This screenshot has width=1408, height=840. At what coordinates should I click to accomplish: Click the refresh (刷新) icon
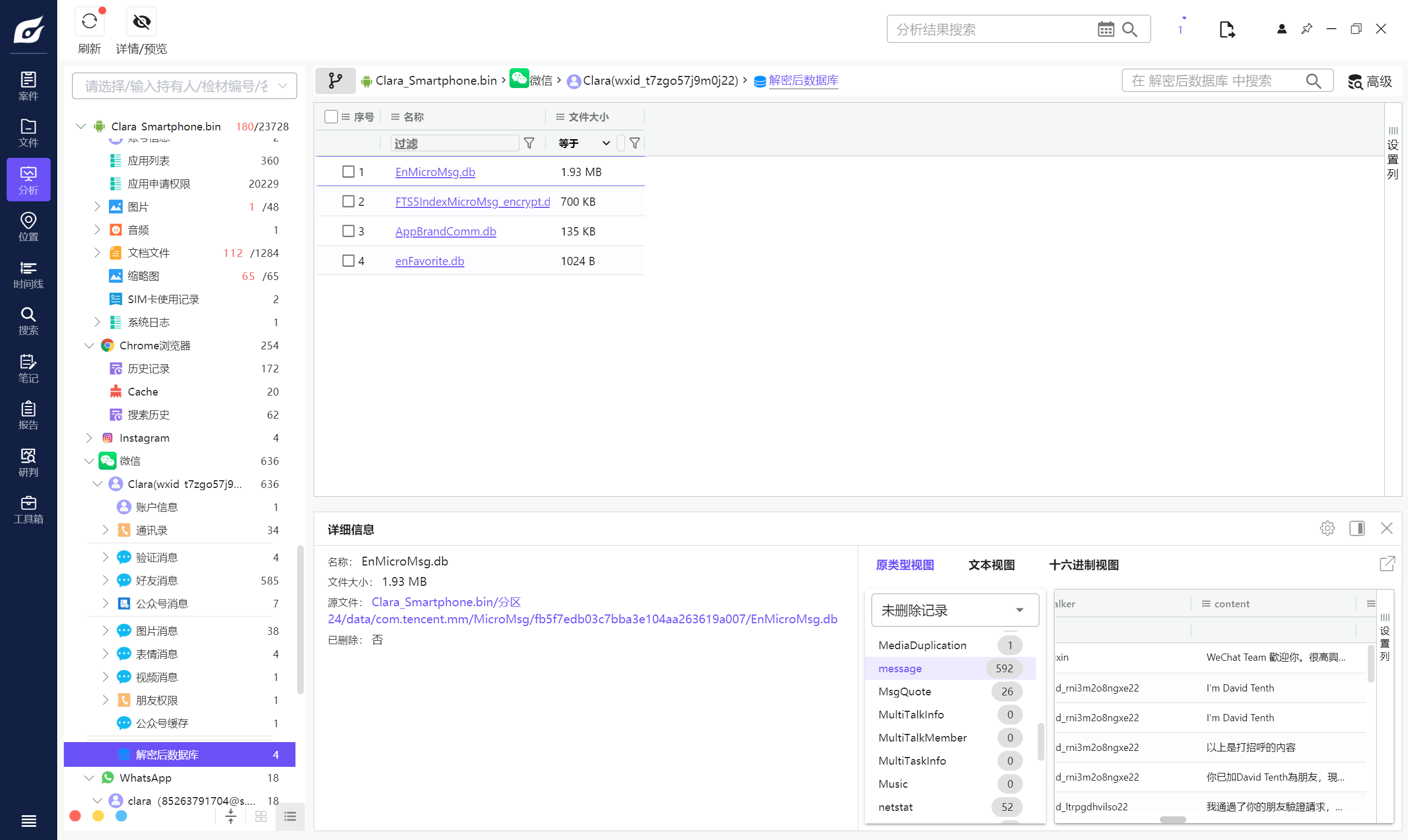(90, 22)
